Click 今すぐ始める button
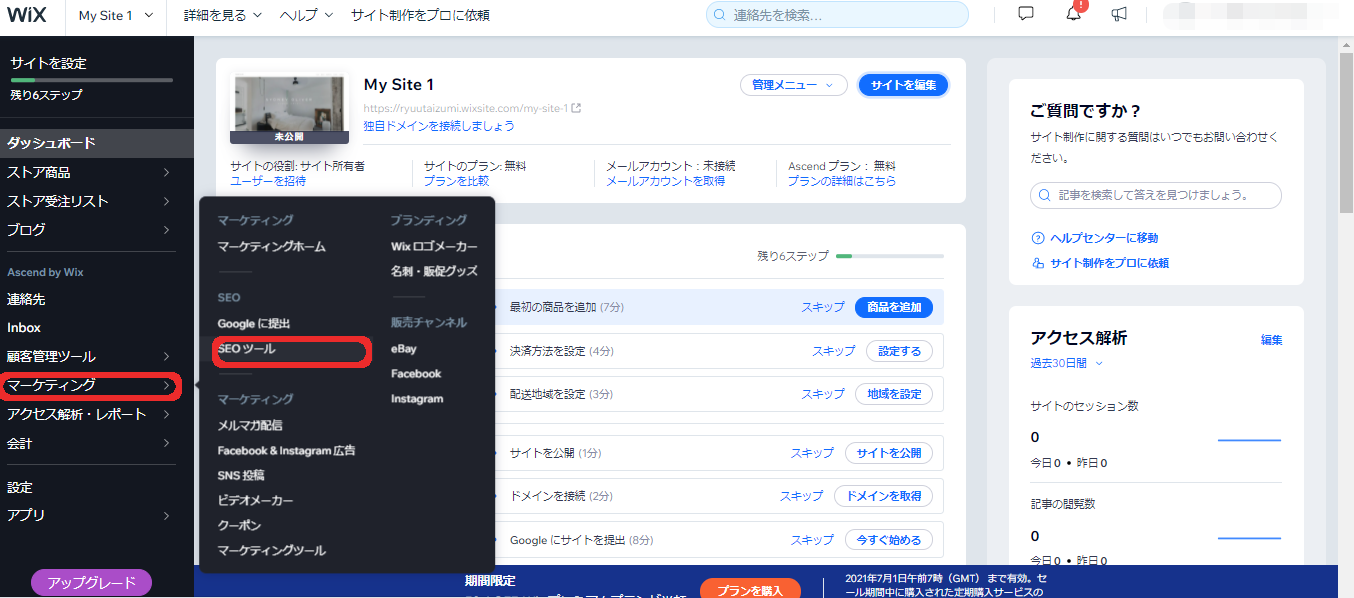1354x598 pixels. coord(889,540)
